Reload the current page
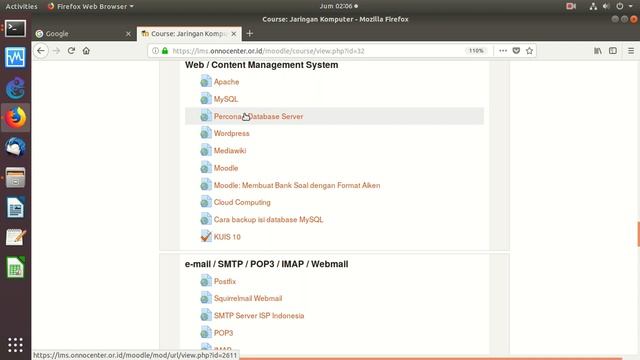Screen dimensions: 640x360 tap(71, 51)
